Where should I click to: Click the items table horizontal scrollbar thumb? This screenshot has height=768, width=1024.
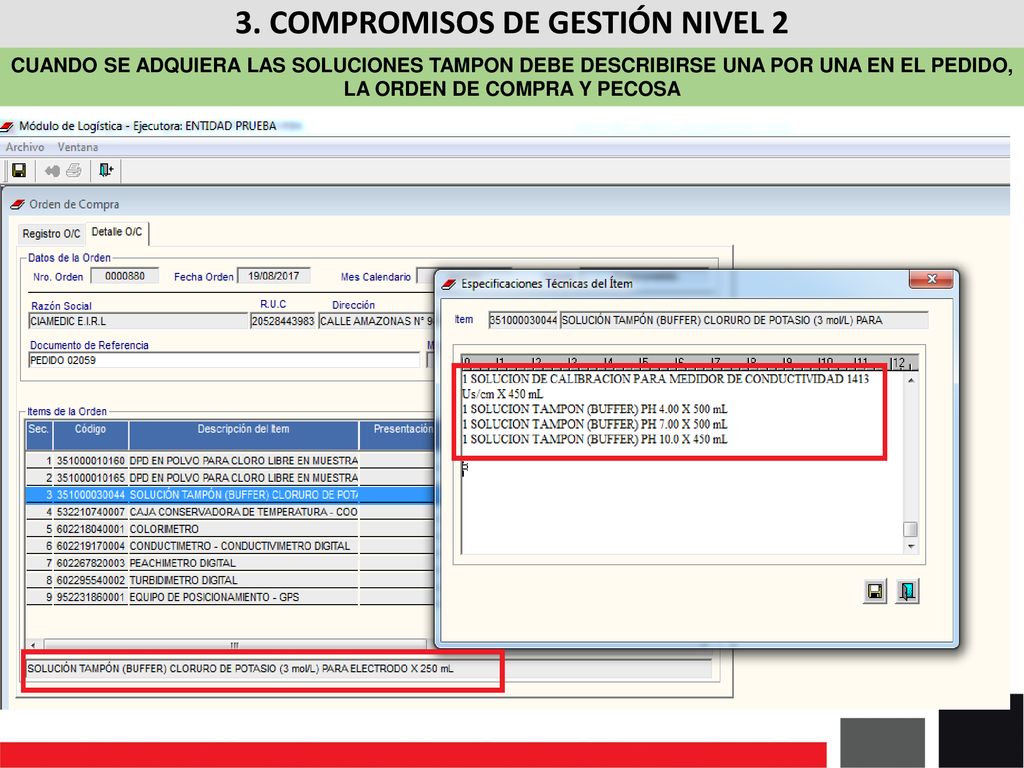[234, 645]
